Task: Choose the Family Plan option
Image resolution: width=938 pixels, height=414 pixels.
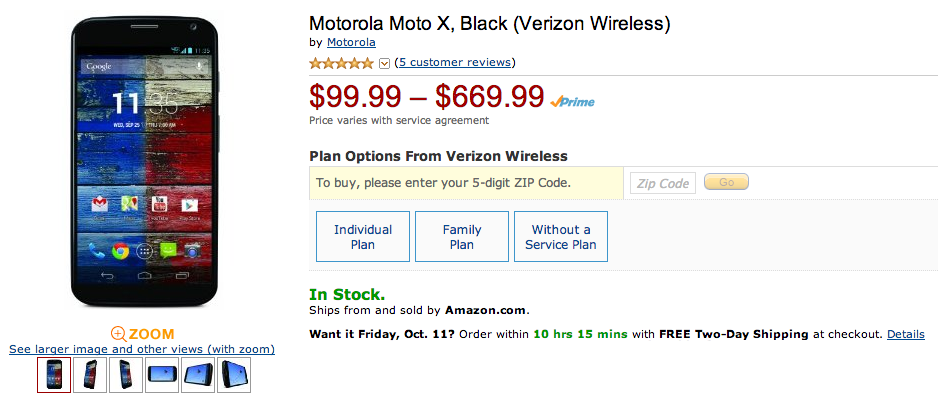Action: (x=461, y=237)
